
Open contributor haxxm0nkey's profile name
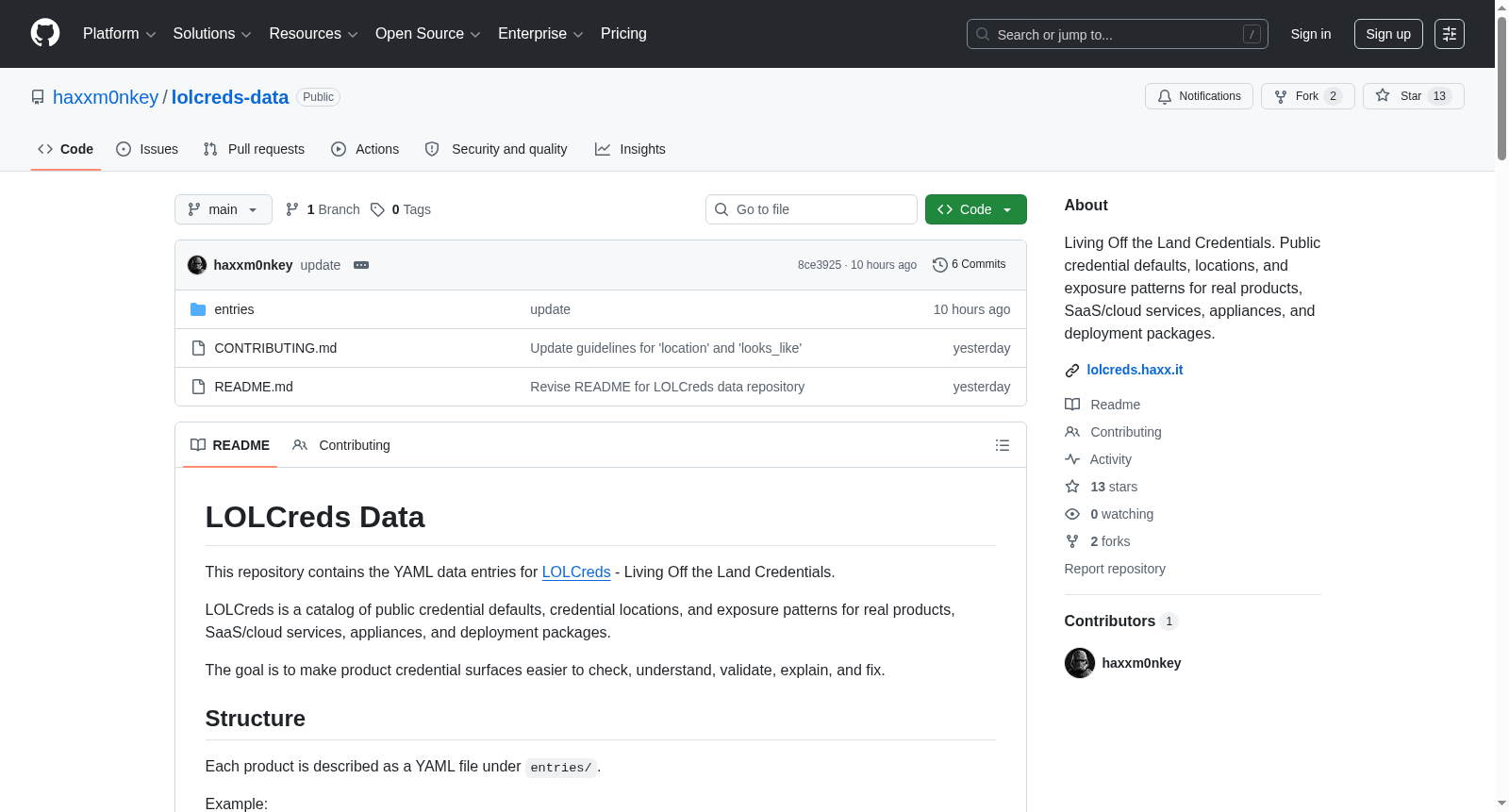point(1141,663)
